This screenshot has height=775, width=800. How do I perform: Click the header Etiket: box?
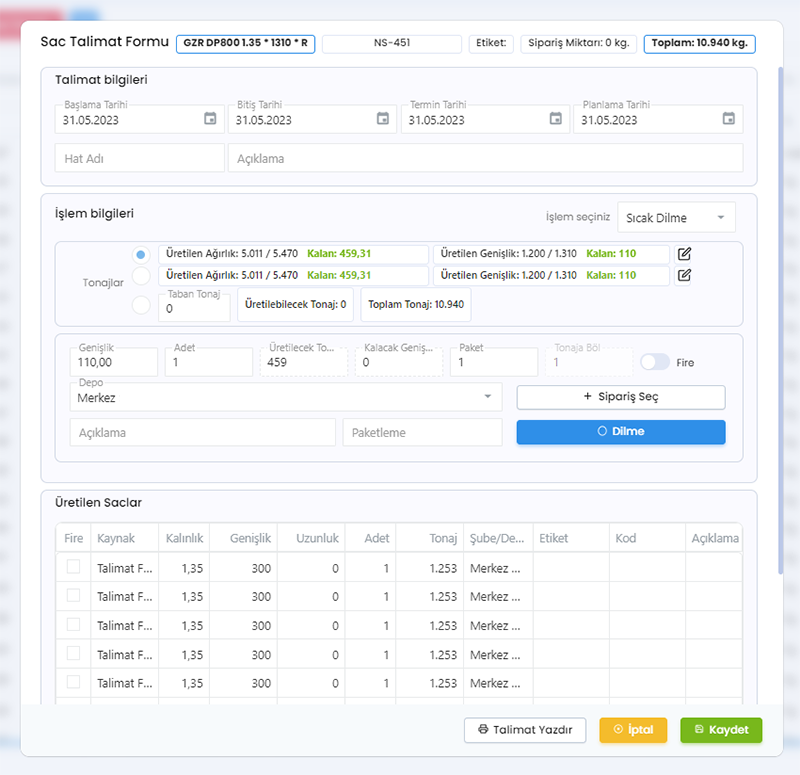(491, 43)
